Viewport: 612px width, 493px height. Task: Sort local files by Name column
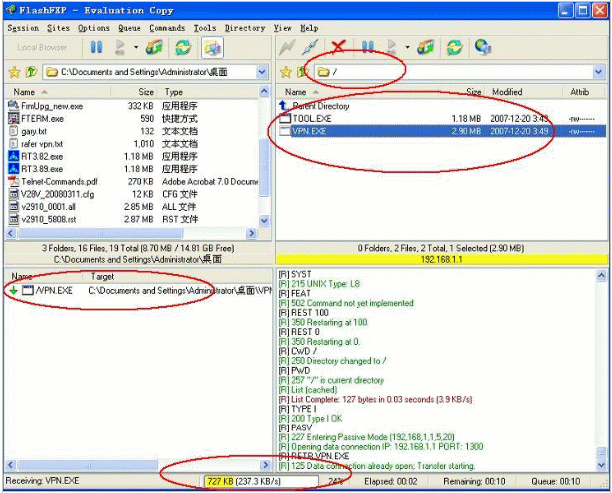59,92
